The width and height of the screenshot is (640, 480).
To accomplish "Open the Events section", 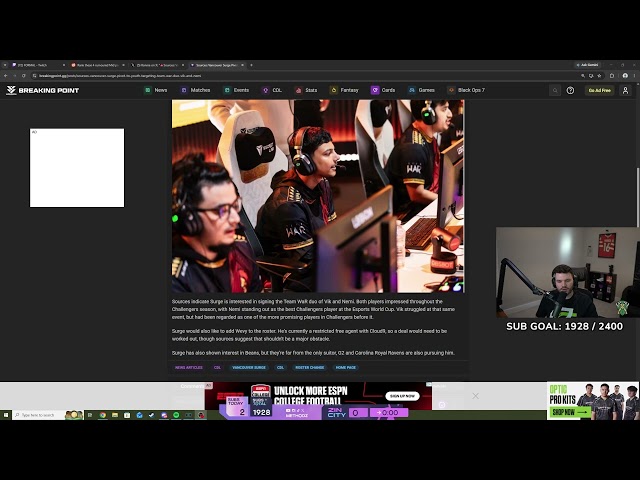I will 236,90.
